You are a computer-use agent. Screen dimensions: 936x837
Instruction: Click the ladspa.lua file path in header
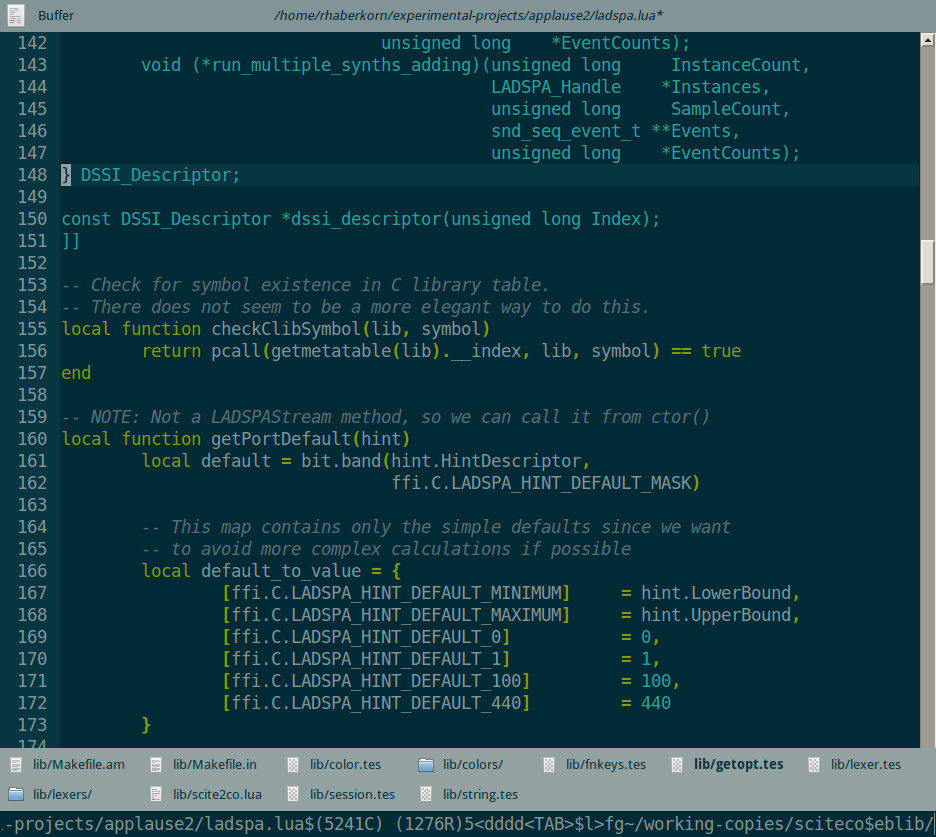coord(468,15)
